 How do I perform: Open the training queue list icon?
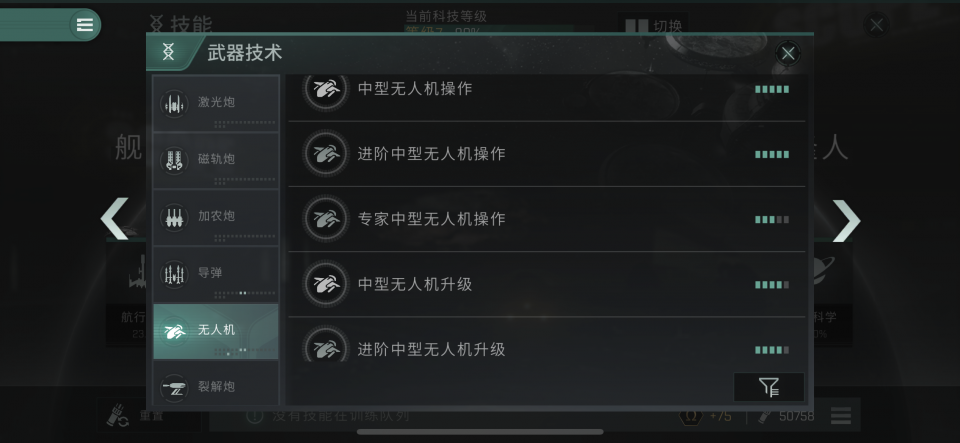[x=841, y=416]
